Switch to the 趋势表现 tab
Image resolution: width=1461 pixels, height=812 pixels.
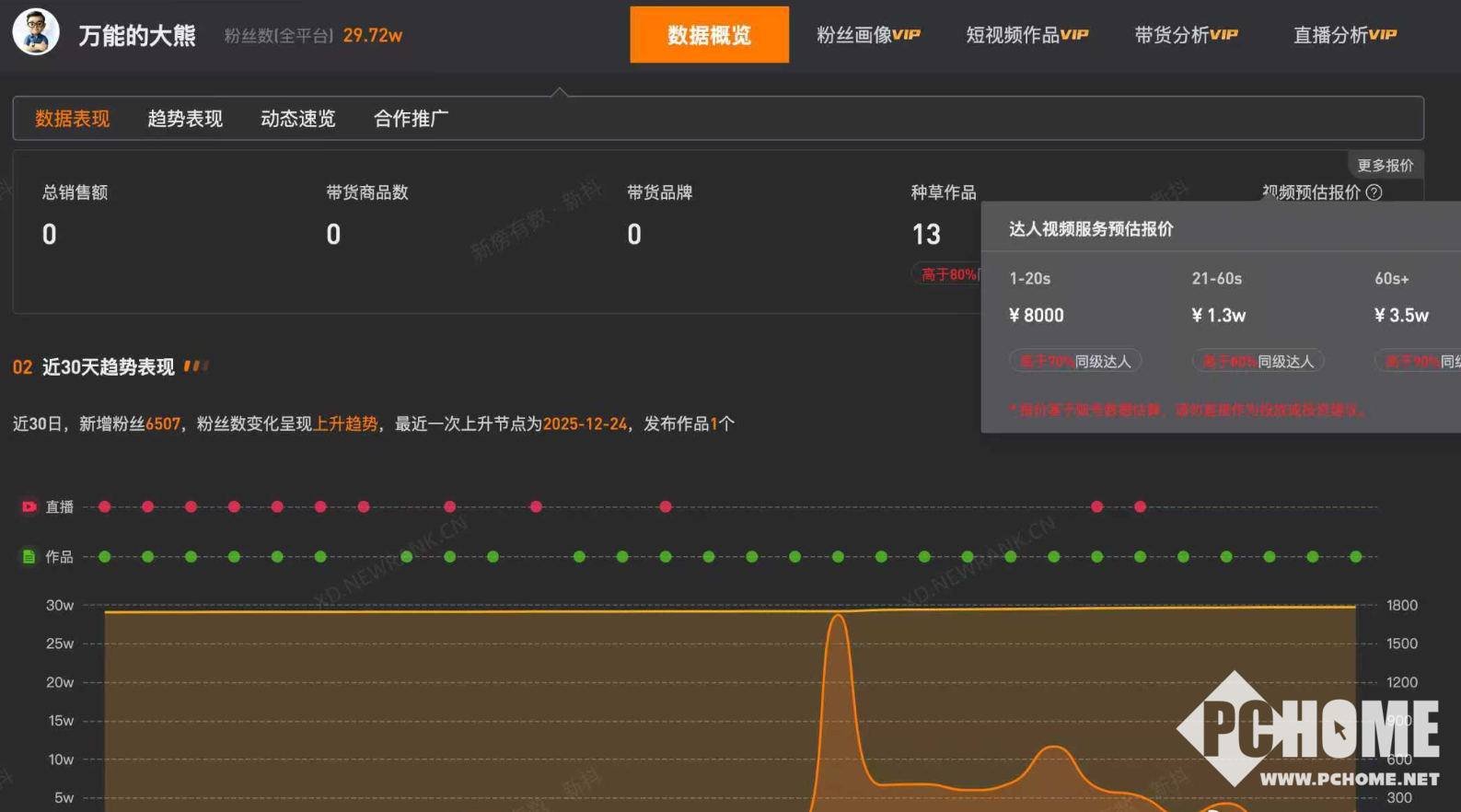pos(185,119)
